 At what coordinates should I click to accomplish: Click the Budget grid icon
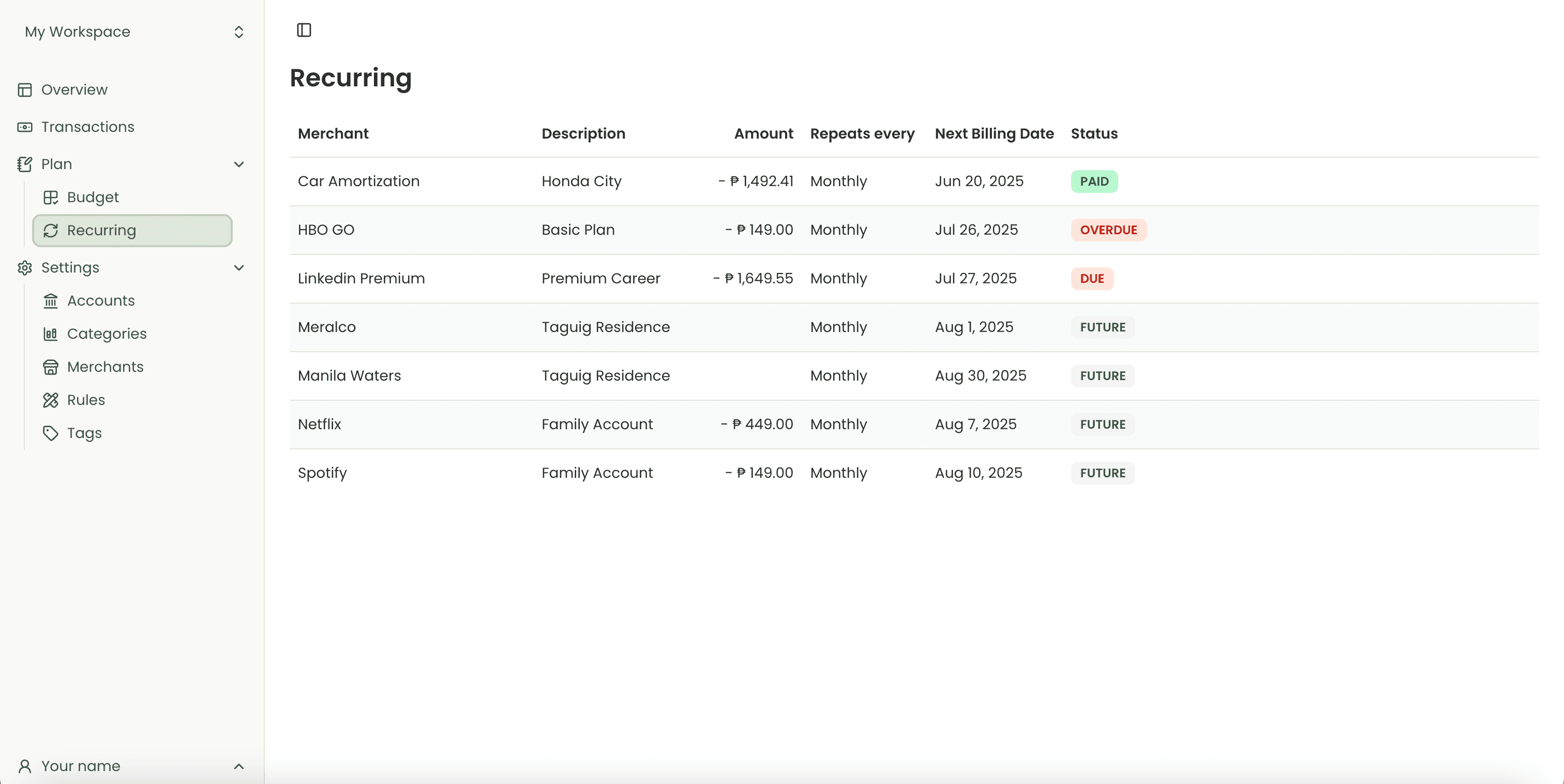(51, 198)
